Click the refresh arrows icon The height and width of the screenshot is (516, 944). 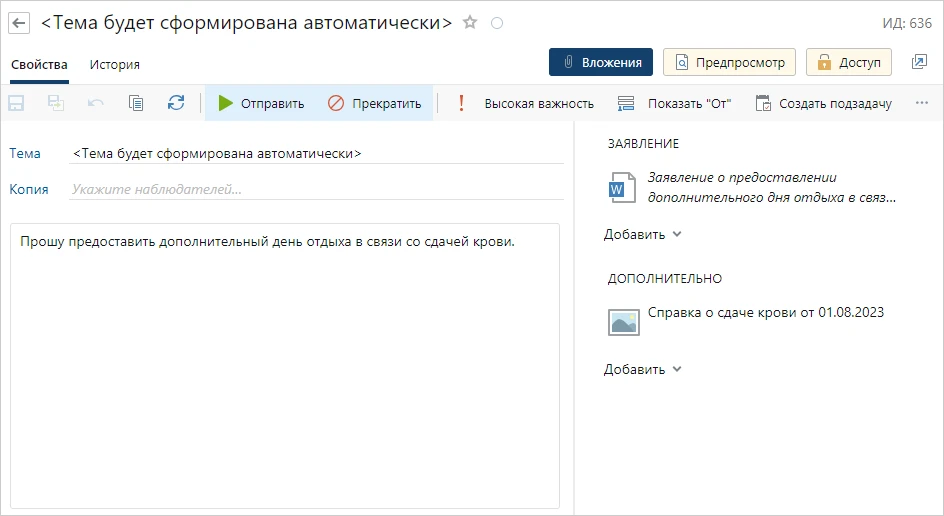pos(176,103)
